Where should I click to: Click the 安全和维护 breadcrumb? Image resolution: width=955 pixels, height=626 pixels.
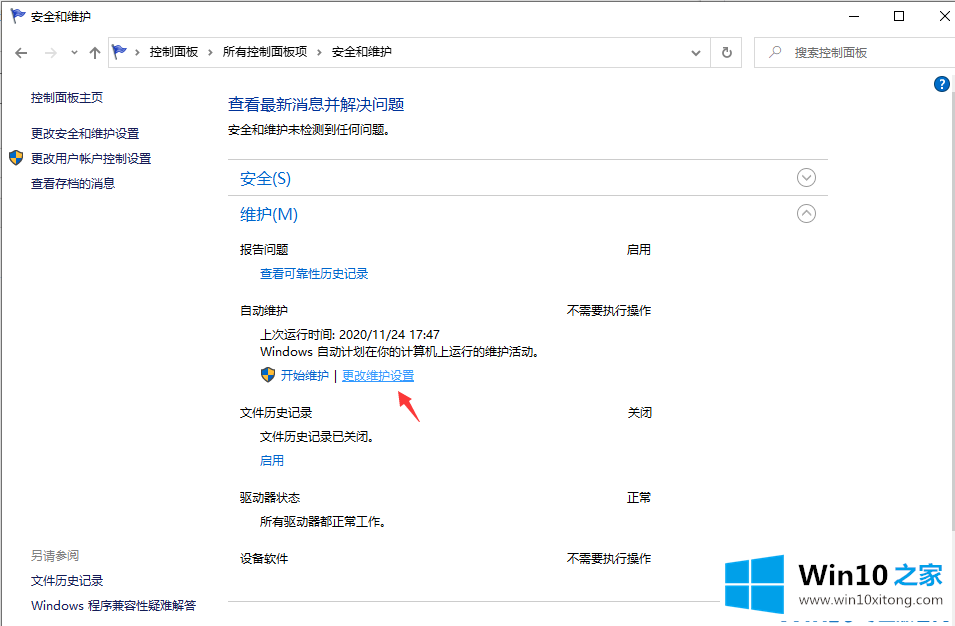[362, 52]
